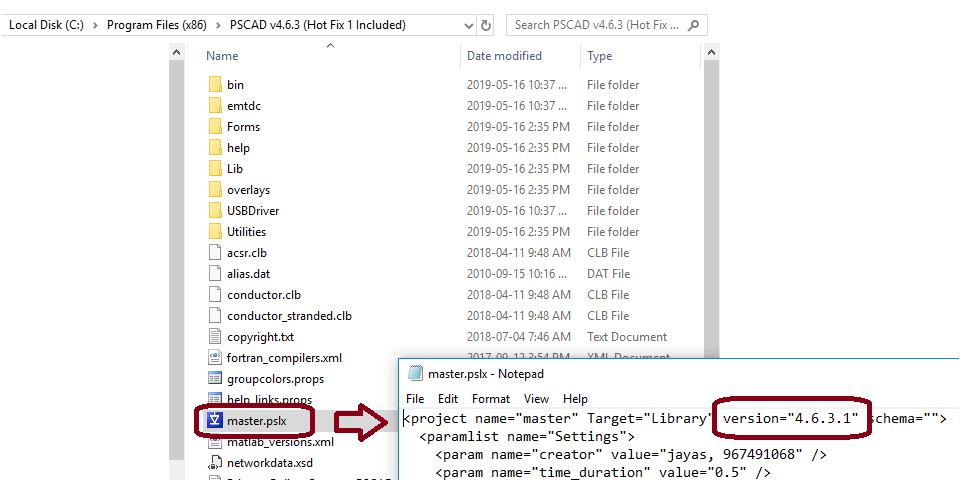Expand chevron after Local Disk (C:)
This screenshot has height=484, width=976.
tap(95, 26)
